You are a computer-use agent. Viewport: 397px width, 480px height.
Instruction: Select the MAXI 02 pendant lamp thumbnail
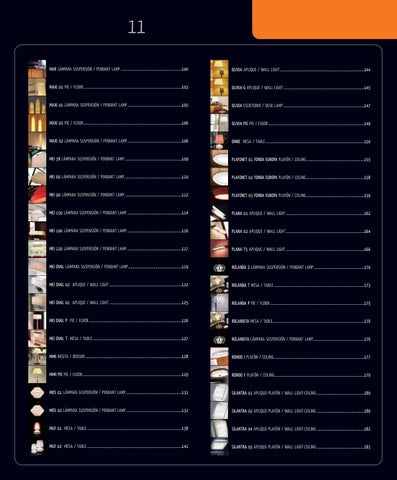pos(37,141)
